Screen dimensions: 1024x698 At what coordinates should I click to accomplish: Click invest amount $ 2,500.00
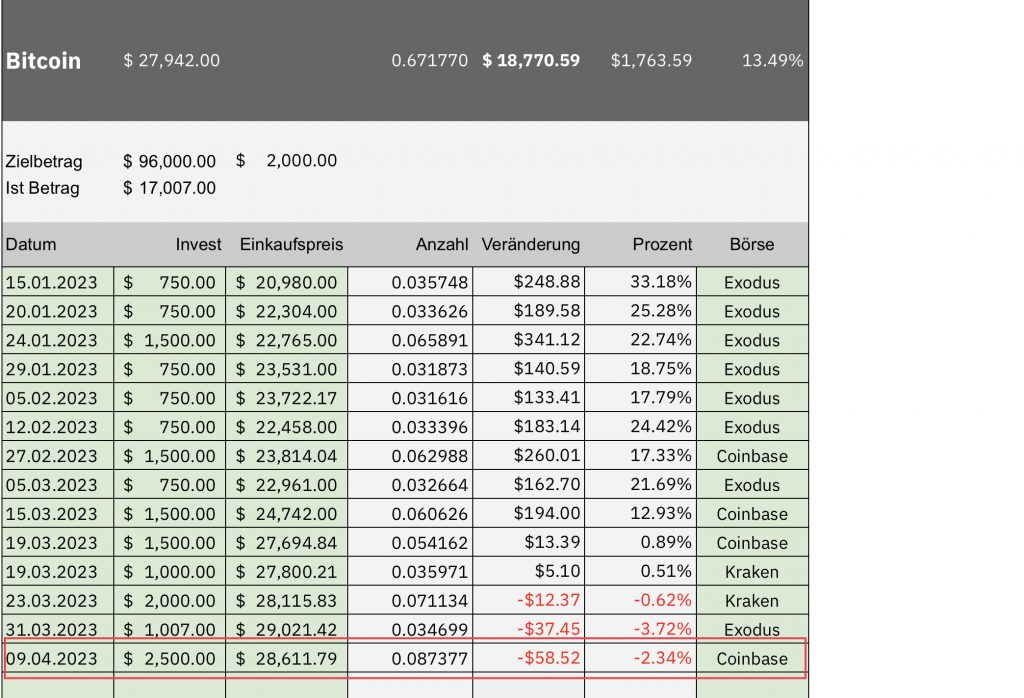[169, 658]
